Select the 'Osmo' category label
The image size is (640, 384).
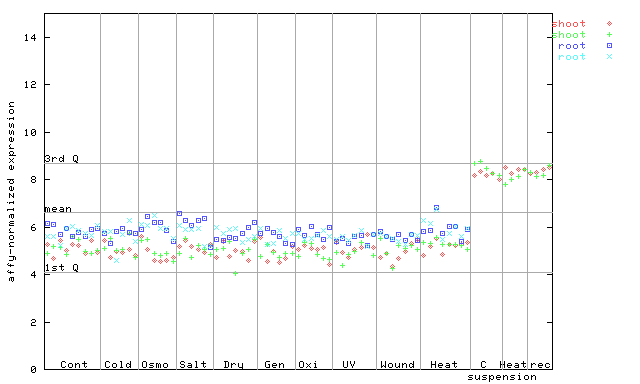click(155, 364)
